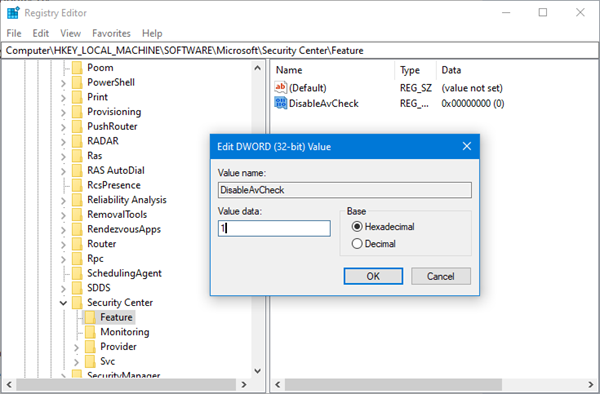
Task: Click the Rpc folder icon
Action: pyautogui.click(x=77, y=259)
